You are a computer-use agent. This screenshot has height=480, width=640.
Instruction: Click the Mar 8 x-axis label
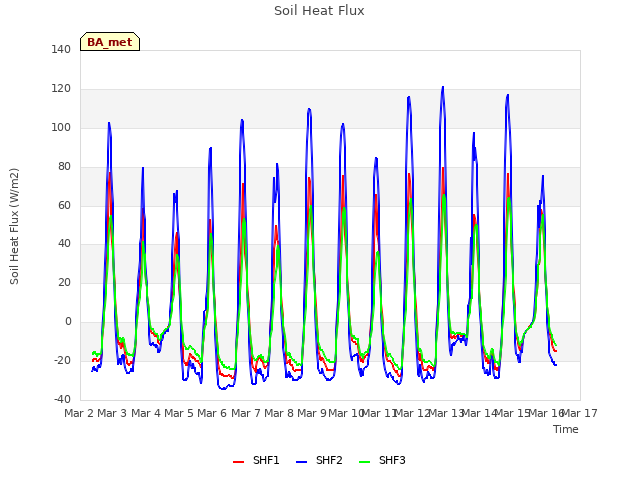tap(279, 413)
